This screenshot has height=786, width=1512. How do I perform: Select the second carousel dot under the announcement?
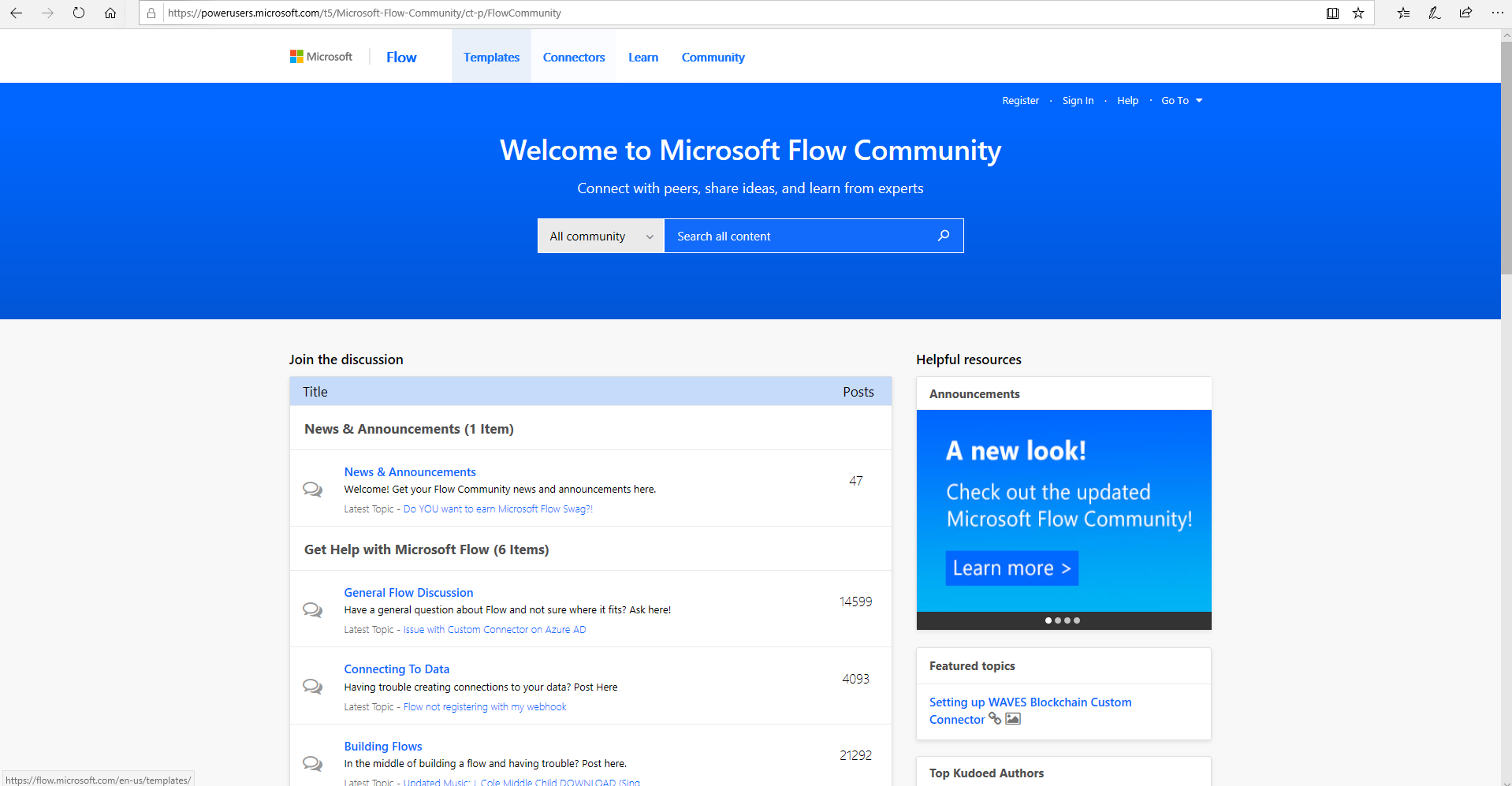pyautogui.click(x=1058, y=620)
